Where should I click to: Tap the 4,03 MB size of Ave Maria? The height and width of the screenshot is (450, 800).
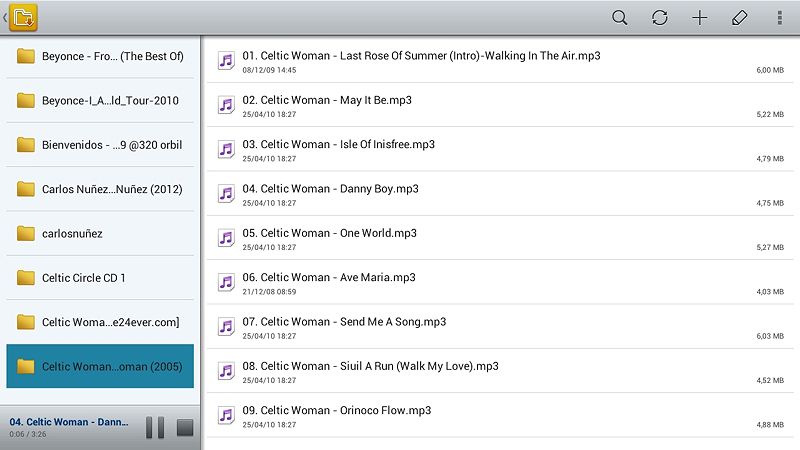[x=770, y=292]
